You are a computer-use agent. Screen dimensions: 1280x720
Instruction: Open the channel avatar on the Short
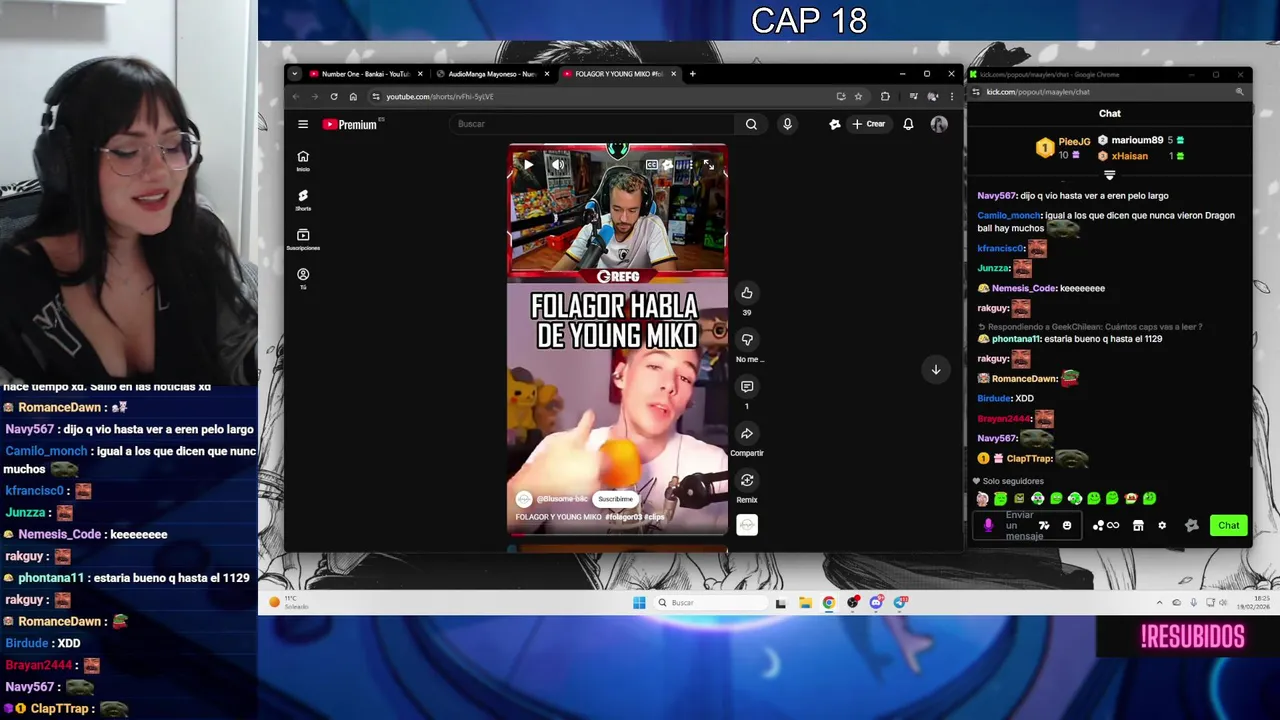pyautogui.click(x=524, y=499)
